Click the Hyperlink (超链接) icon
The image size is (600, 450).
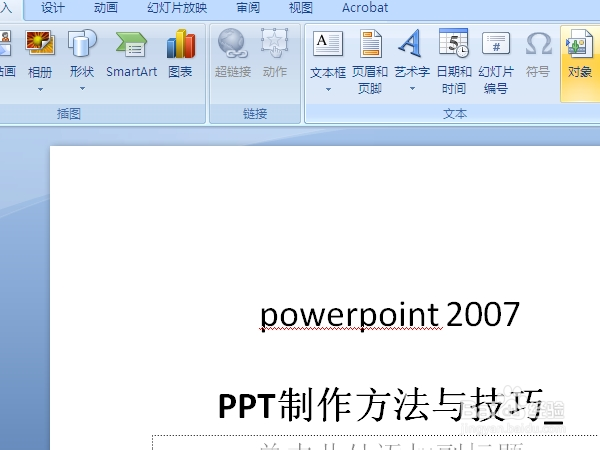click(x=233, y=43)
